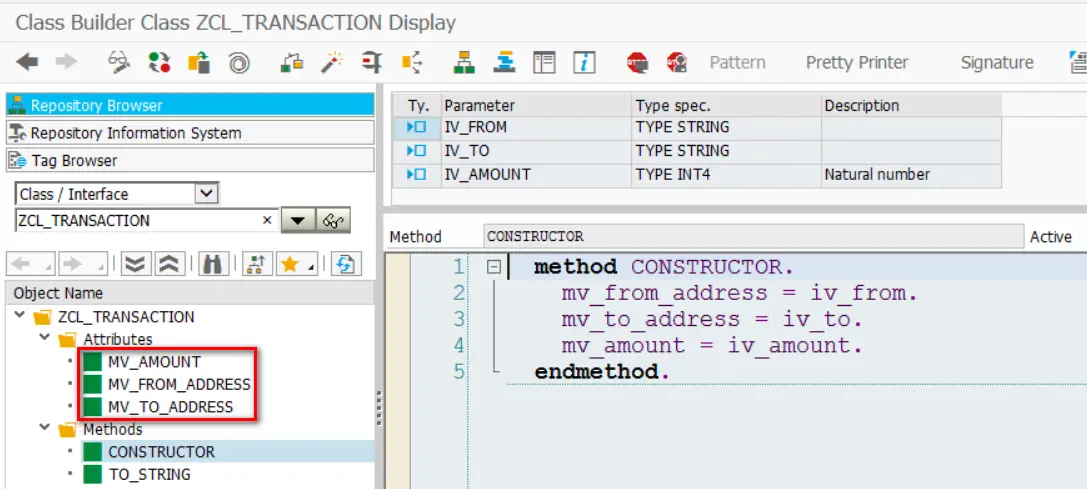Toggle Display/Change mode glasses-pencil icon
The image size is (1087, 489).
coord(119,62)
